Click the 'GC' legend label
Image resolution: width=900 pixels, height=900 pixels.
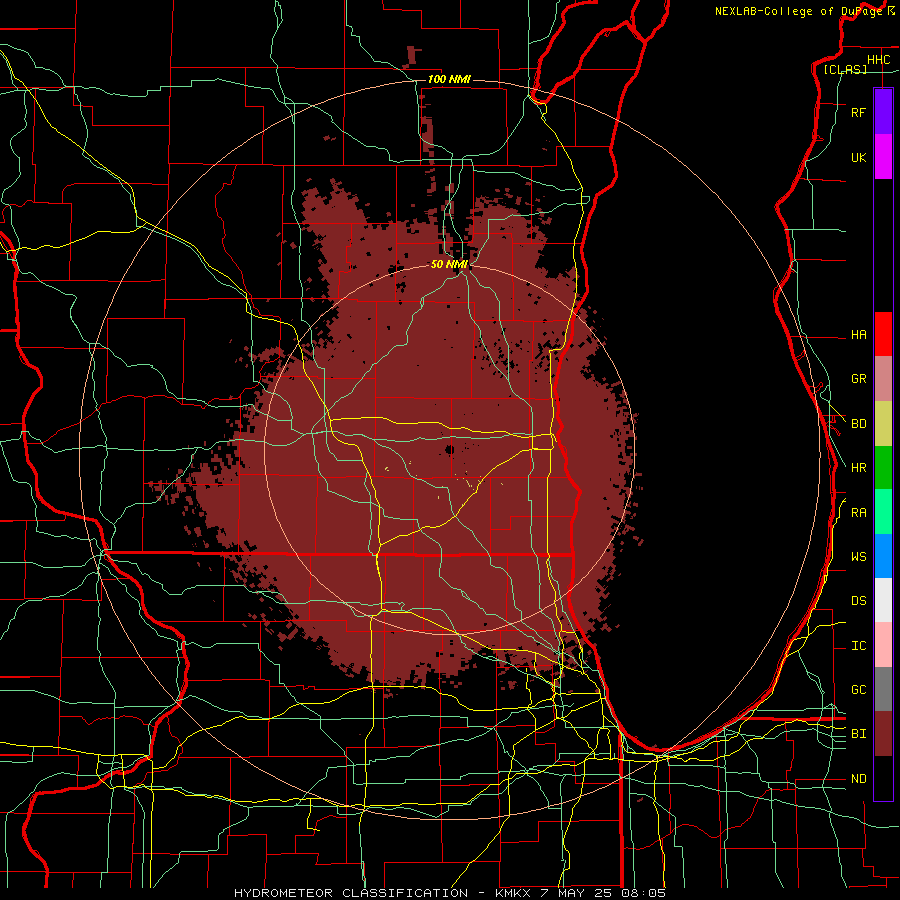[858, 690]
